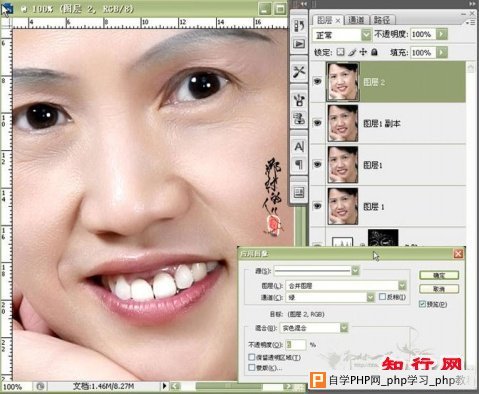Minimize the Layers panel group

click(x=464, y=14)
